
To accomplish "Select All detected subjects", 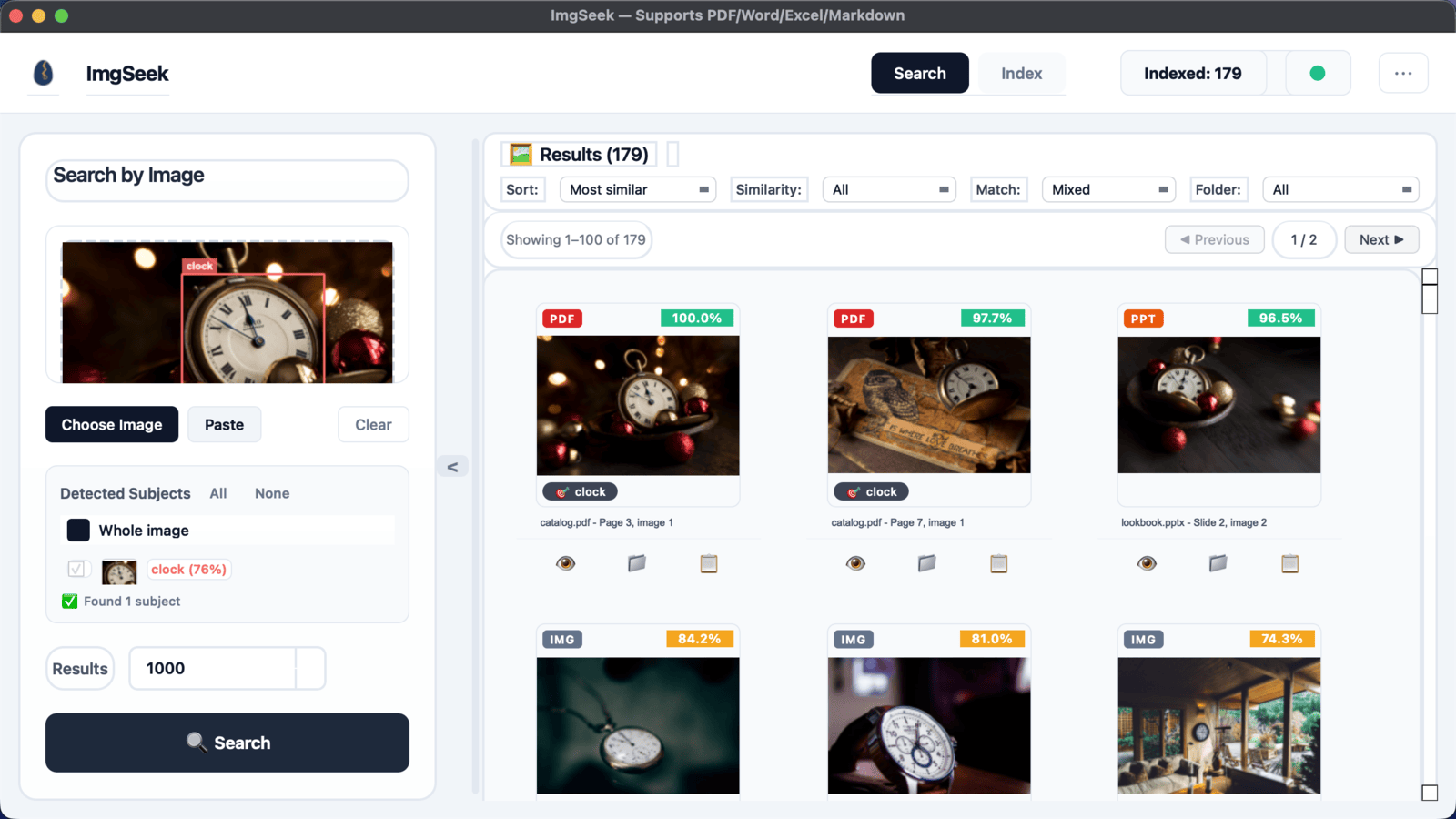I will [218, 493].
